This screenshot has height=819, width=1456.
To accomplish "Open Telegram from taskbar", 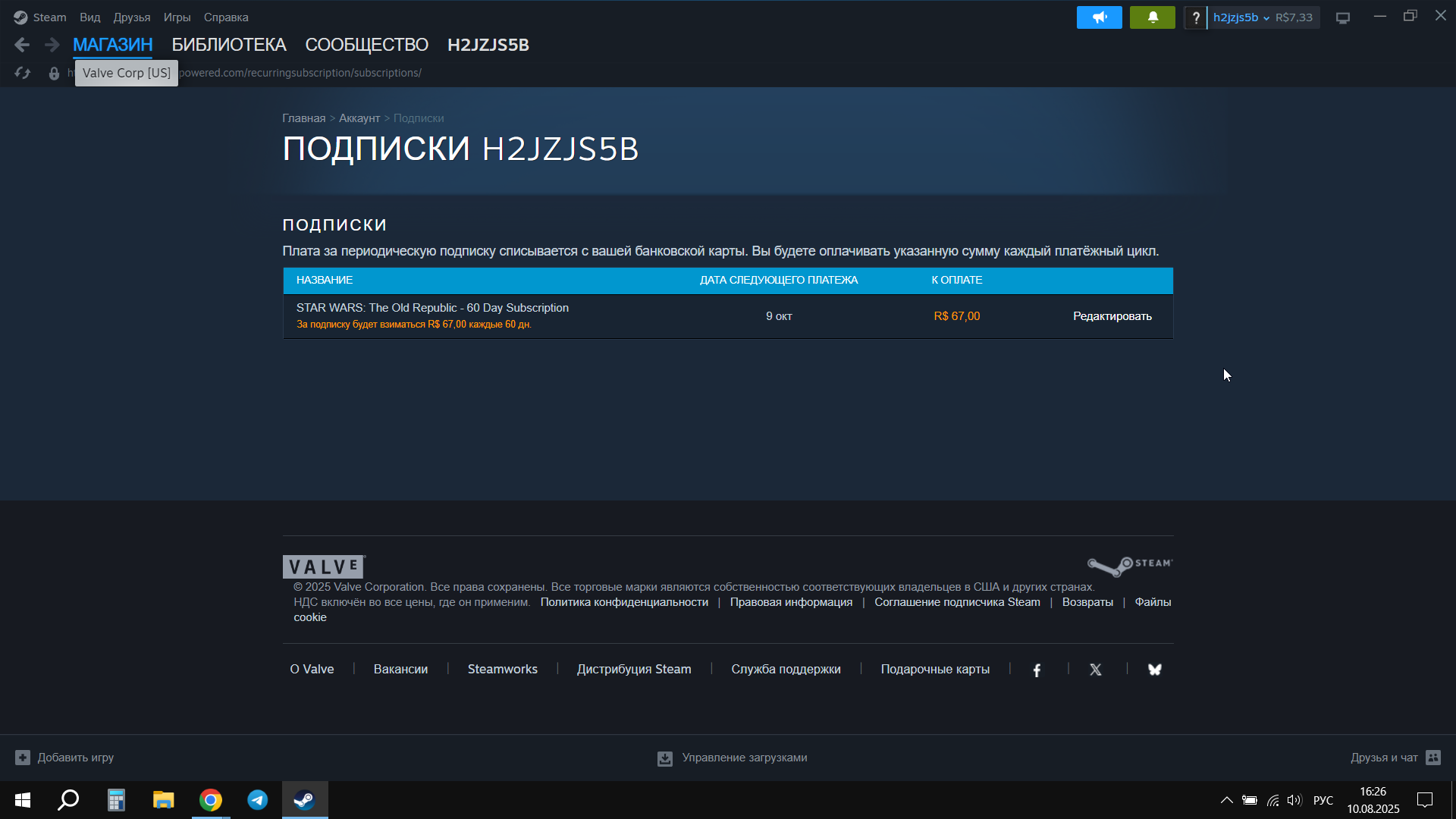I will (258, 800).
